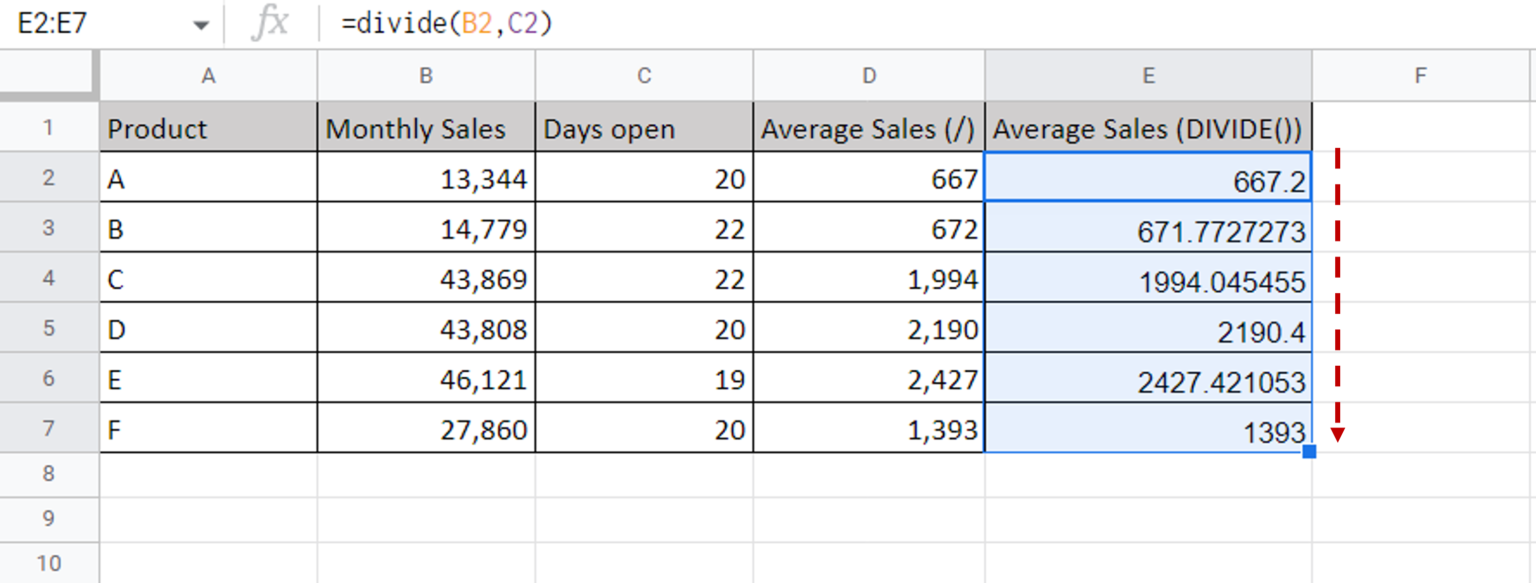Click row 3 header
This screenshot has height=583, width=1536.
click(x=49, y=229)
